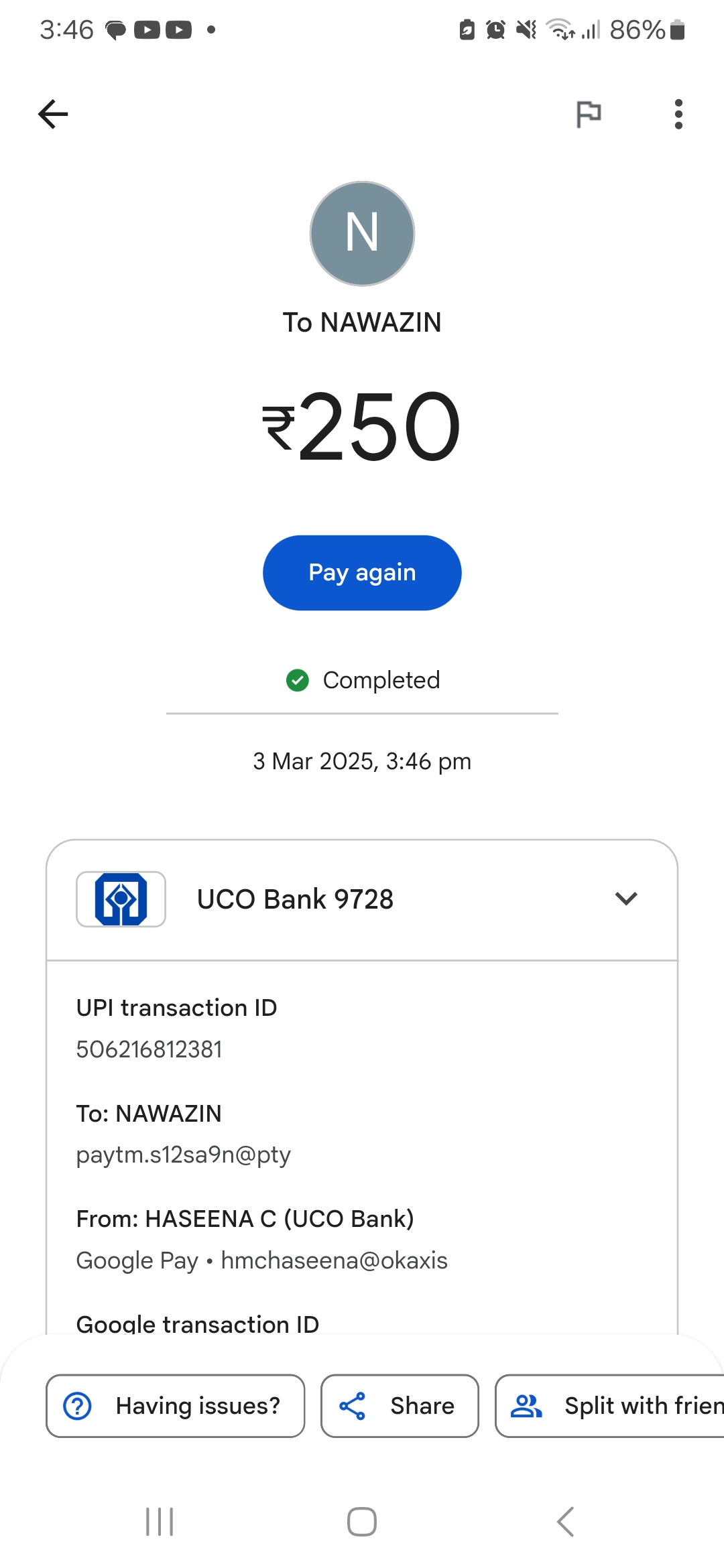Tap the green Completed checkmark icon
This screenshot has height=1568, width=724.
pyautogui.click(x=297, y=680)
